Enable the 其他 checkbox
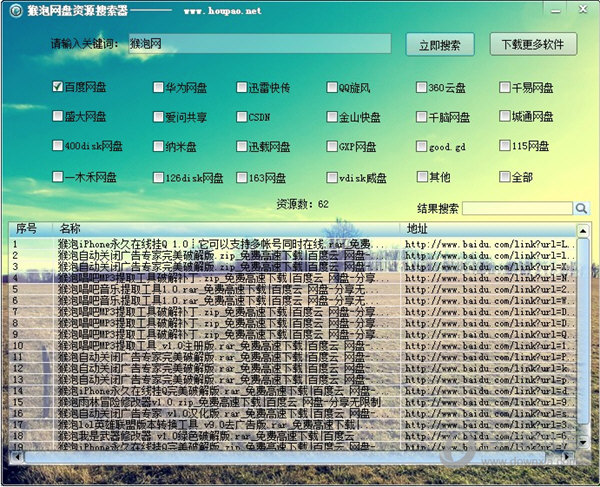This screenshot has width=600, height=487. click(422, 176)
